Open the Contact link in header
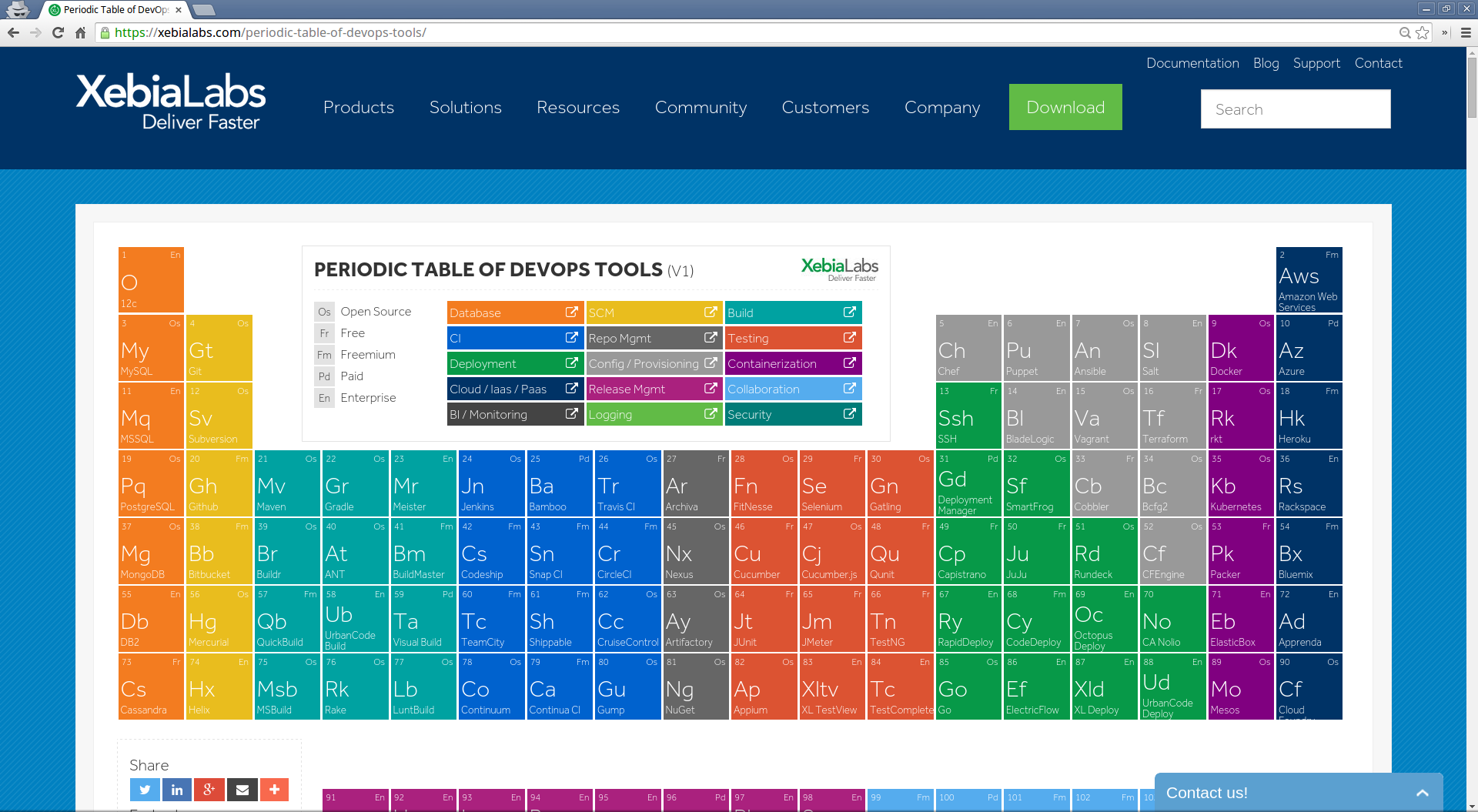The width and height of the screenshot is (1478, 812). click(1378, 63)
